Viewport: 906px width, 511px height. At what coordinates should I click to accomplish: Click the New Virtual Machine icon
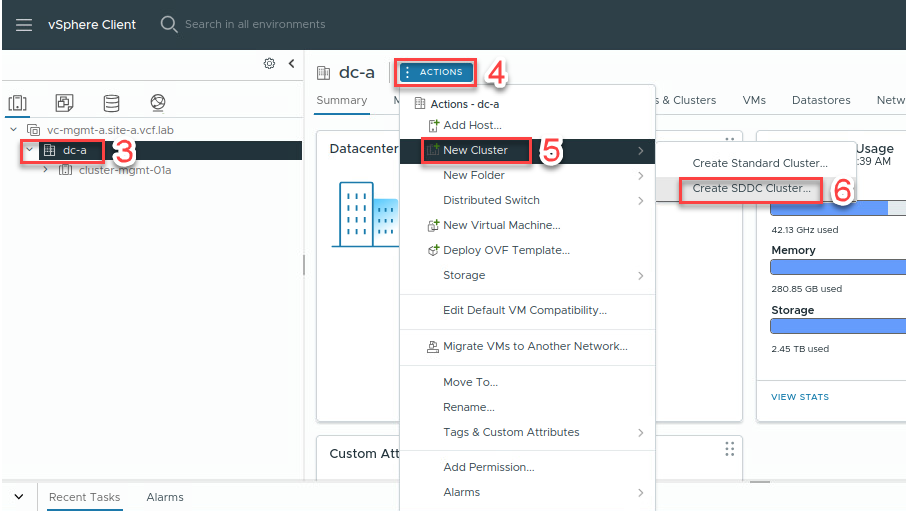click(x=433, y=225)
